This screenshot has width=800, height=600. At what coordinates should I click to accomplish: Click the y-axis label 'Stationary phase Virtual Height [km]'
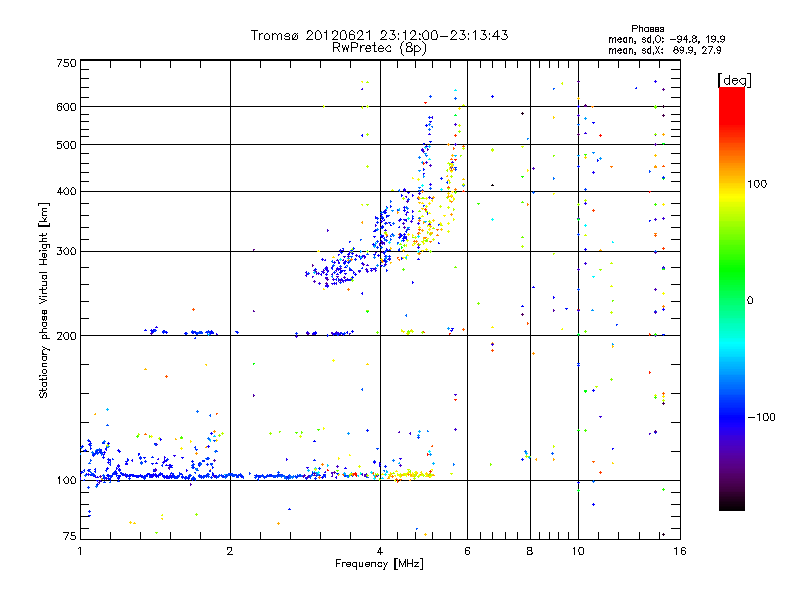[x=44, y=300]
